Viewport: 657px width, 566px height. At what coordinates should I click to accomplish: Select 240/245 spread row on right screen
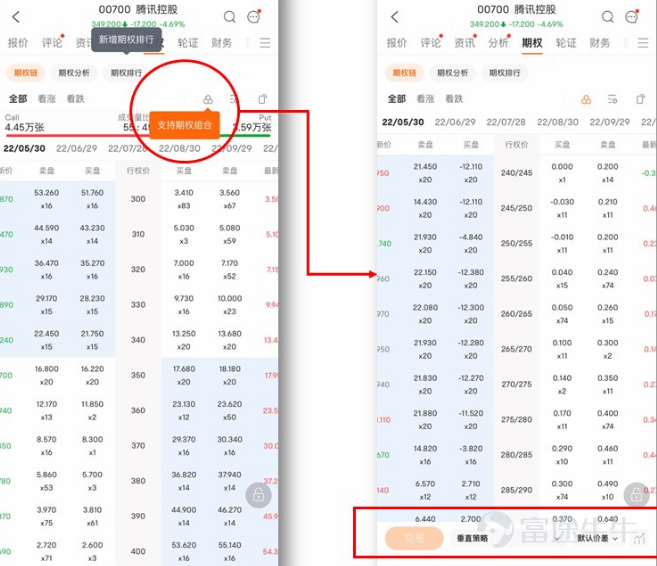click(x=517, y=173)
